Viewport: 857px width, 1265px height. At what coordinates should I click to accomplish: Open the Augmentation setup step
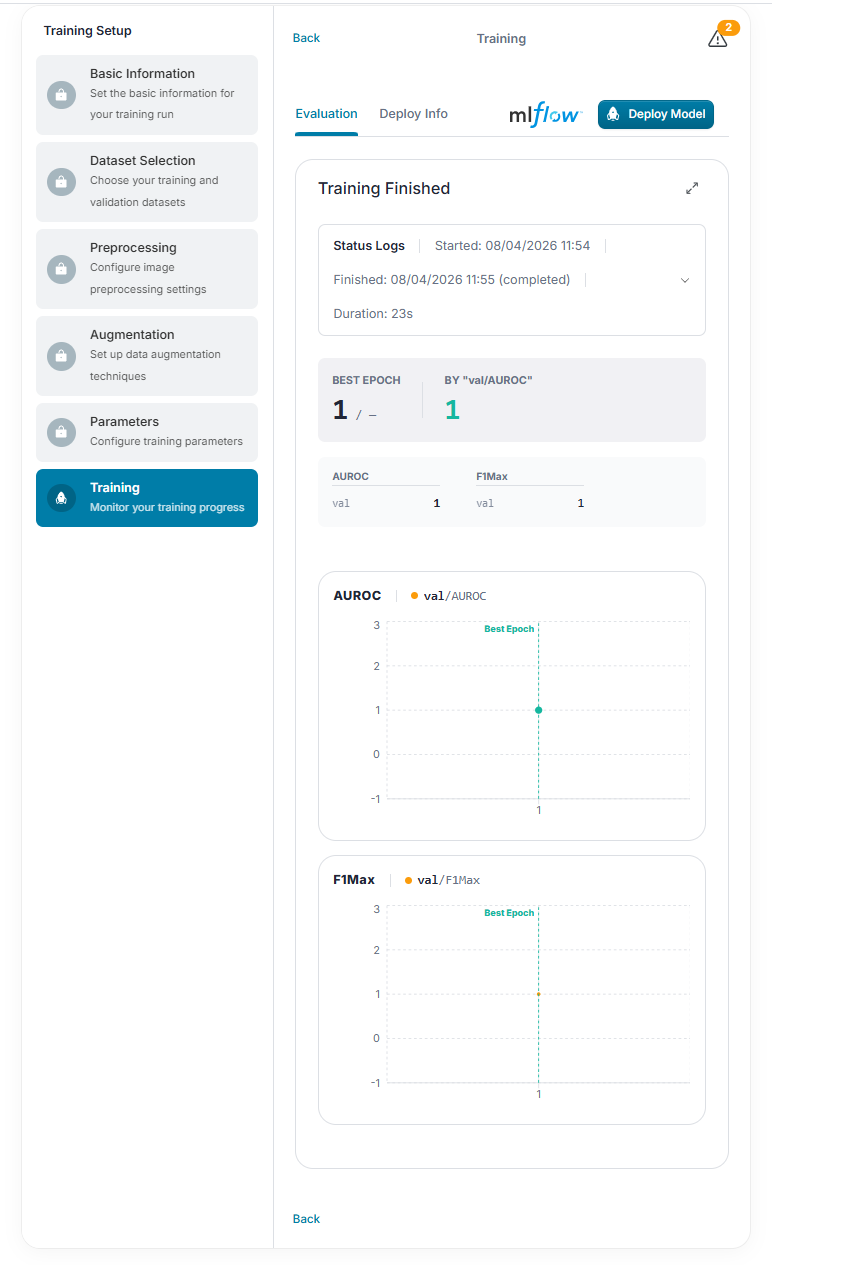(x=147, y=356)
